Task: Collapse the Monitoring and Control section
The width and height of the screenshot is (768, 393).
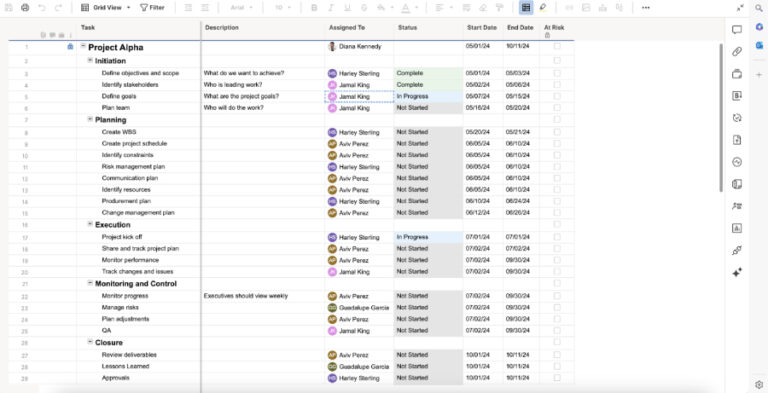Action: [90, 283]
